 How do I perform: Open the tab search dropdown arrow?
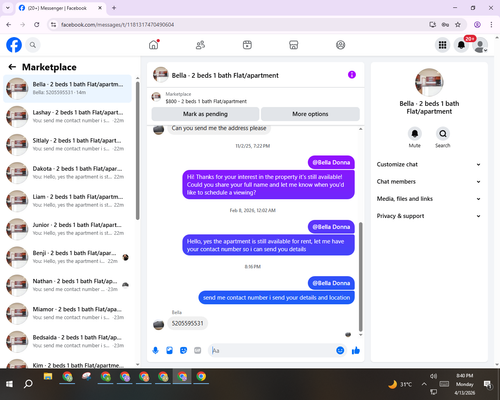click(x=8, y=8)
